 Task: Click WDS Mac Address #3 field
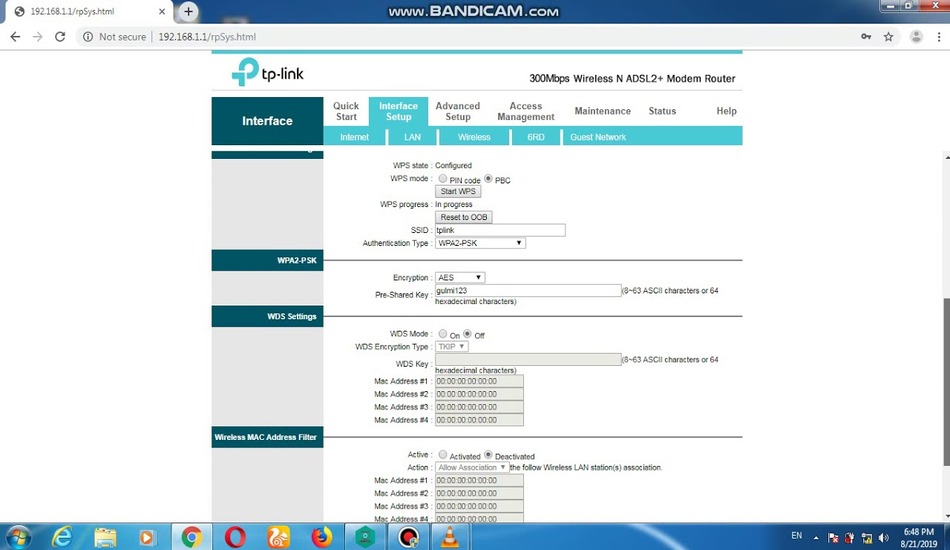[x=479, y=407]
